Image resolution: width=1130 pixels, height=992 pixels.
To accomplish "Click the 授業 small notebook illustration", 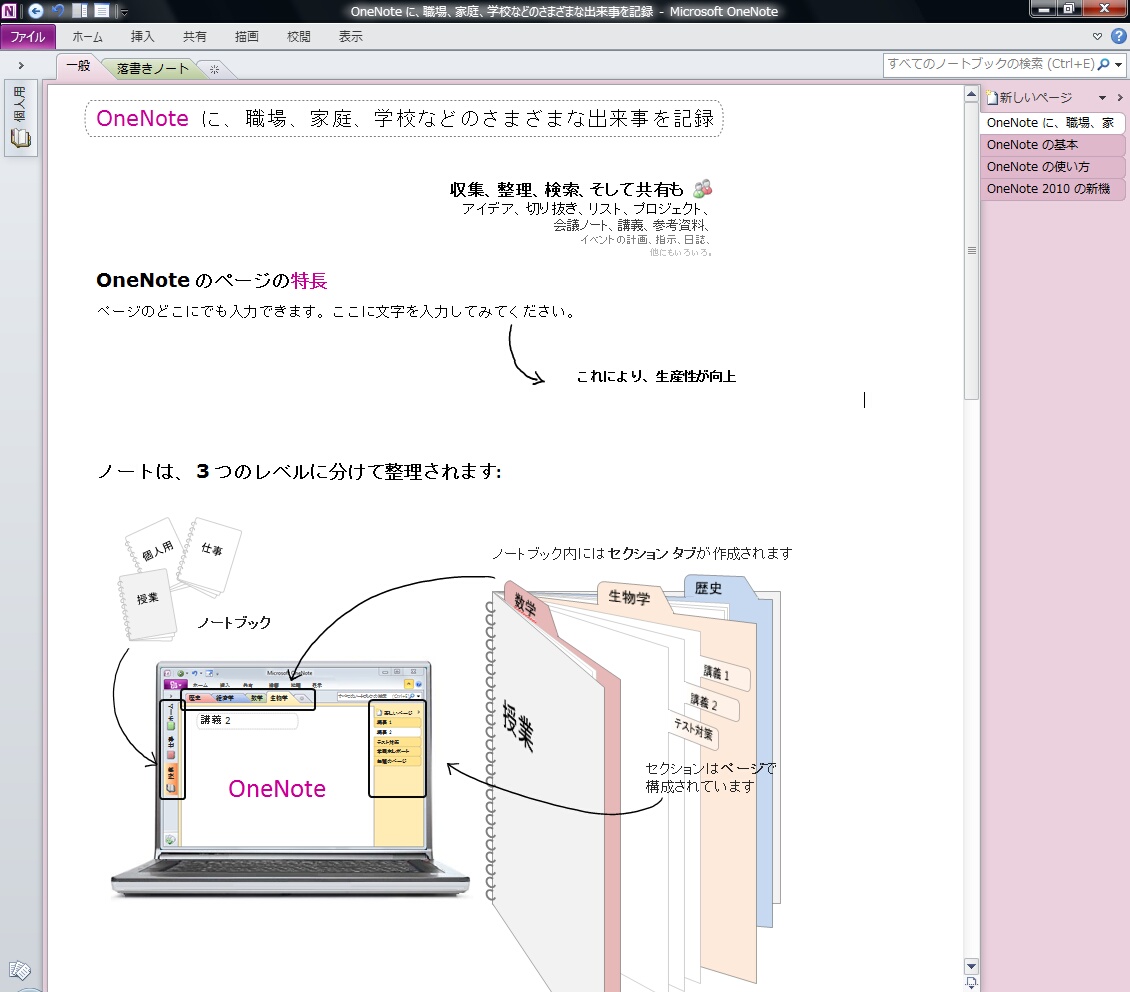I will tap(148, 605).
